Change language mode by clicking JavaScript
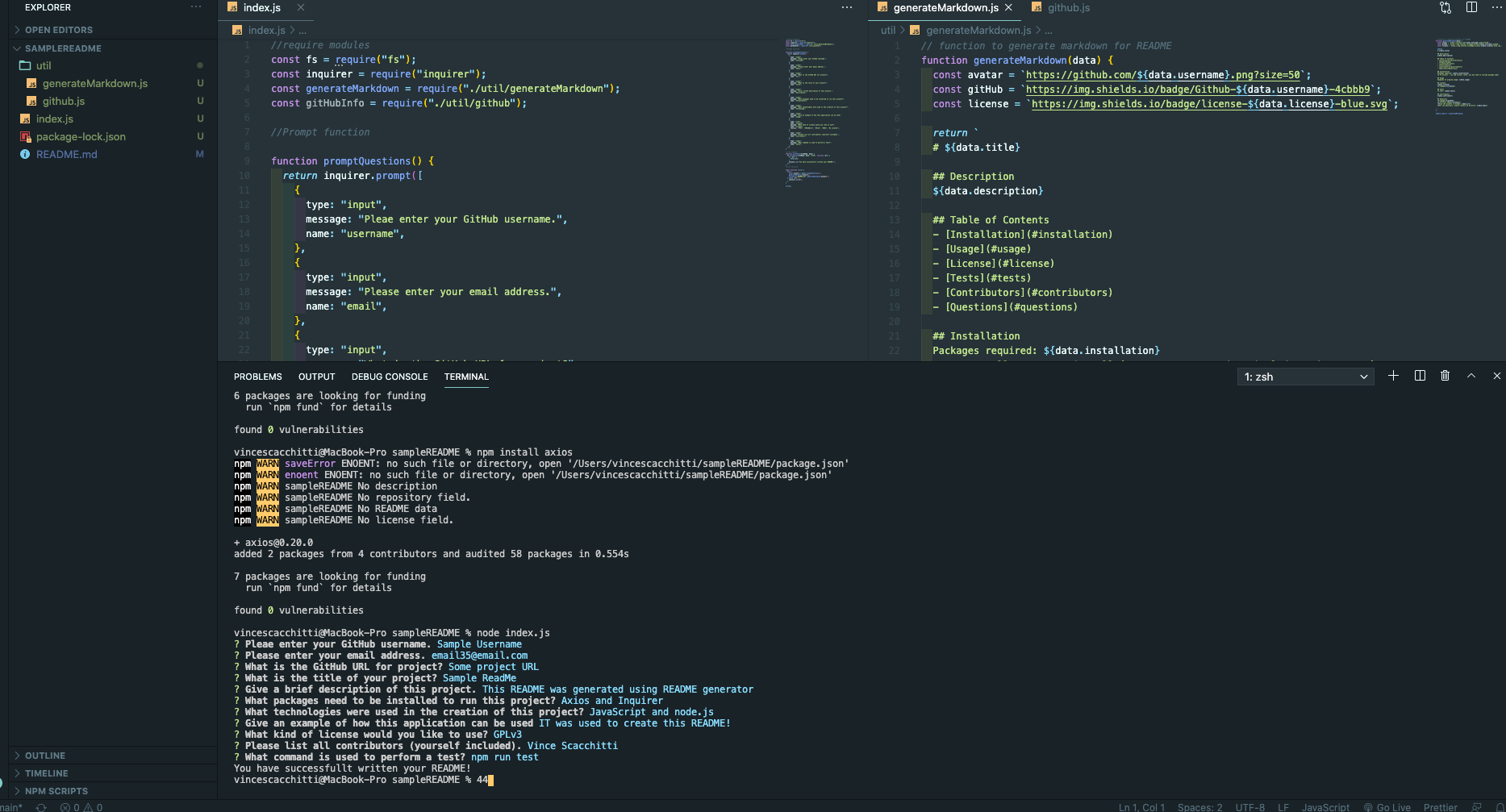Viewport: 1506px width, 812px height. (1325, 806)
